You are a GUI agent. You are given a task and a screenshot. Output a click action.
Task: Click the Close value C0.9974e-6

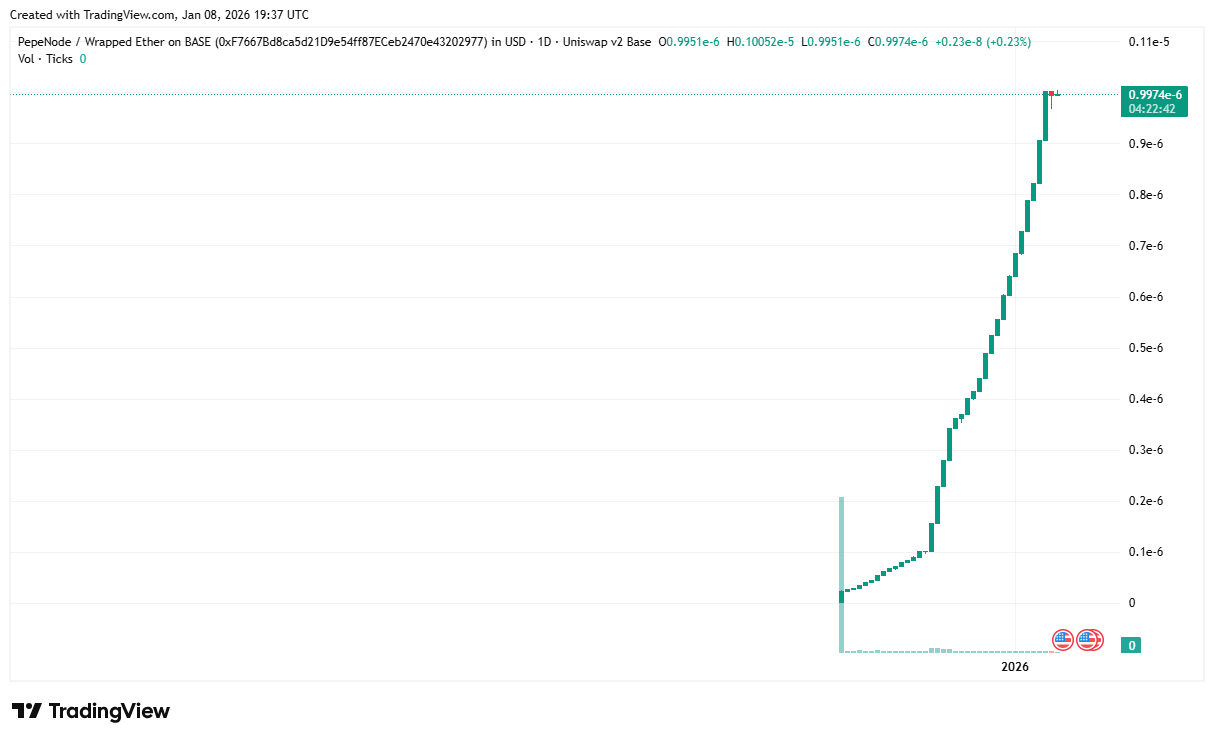click(897, 42)
